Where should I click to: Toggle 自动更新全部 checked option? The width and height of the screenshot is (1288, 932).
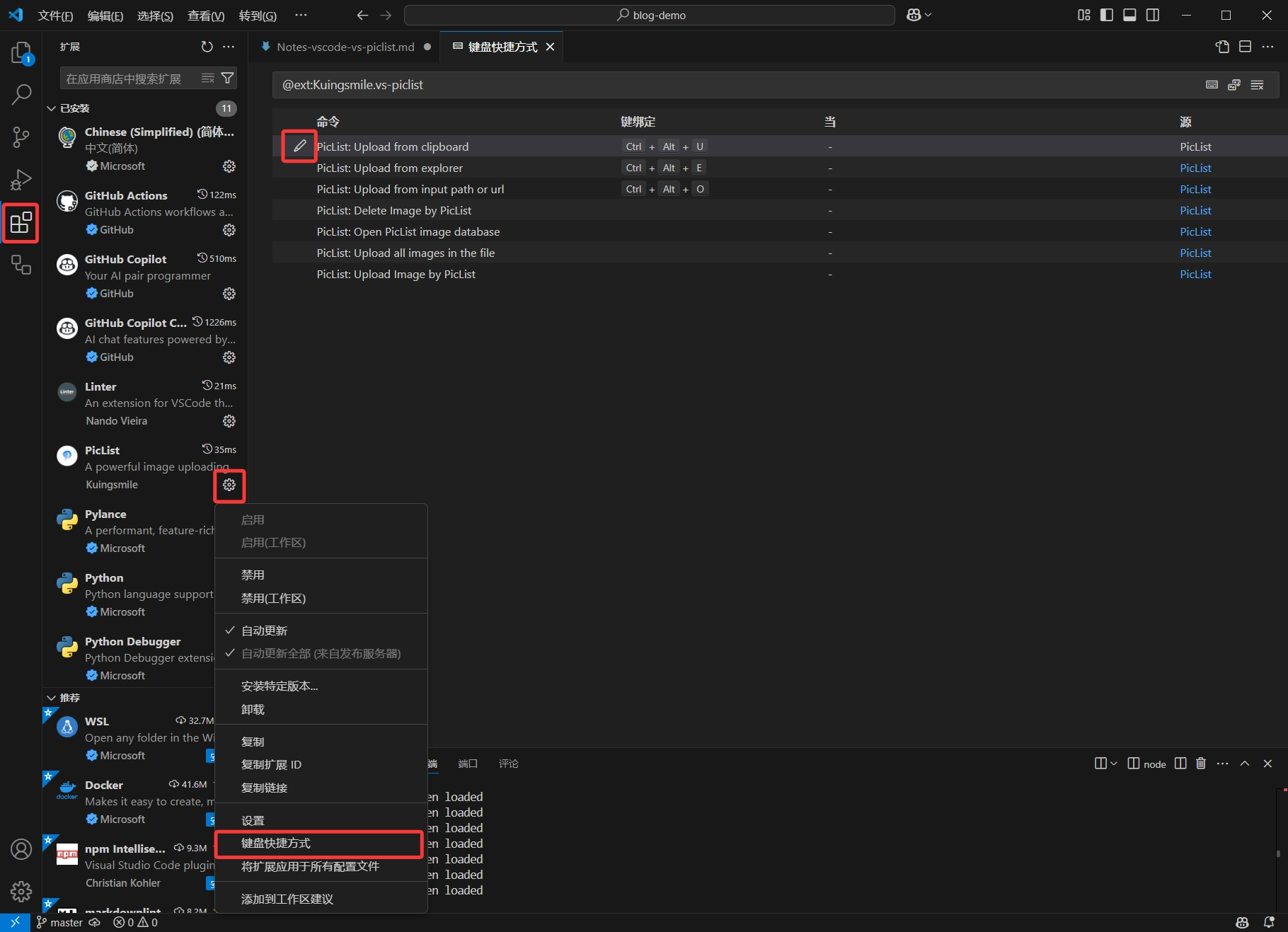[x=321, y=653]
